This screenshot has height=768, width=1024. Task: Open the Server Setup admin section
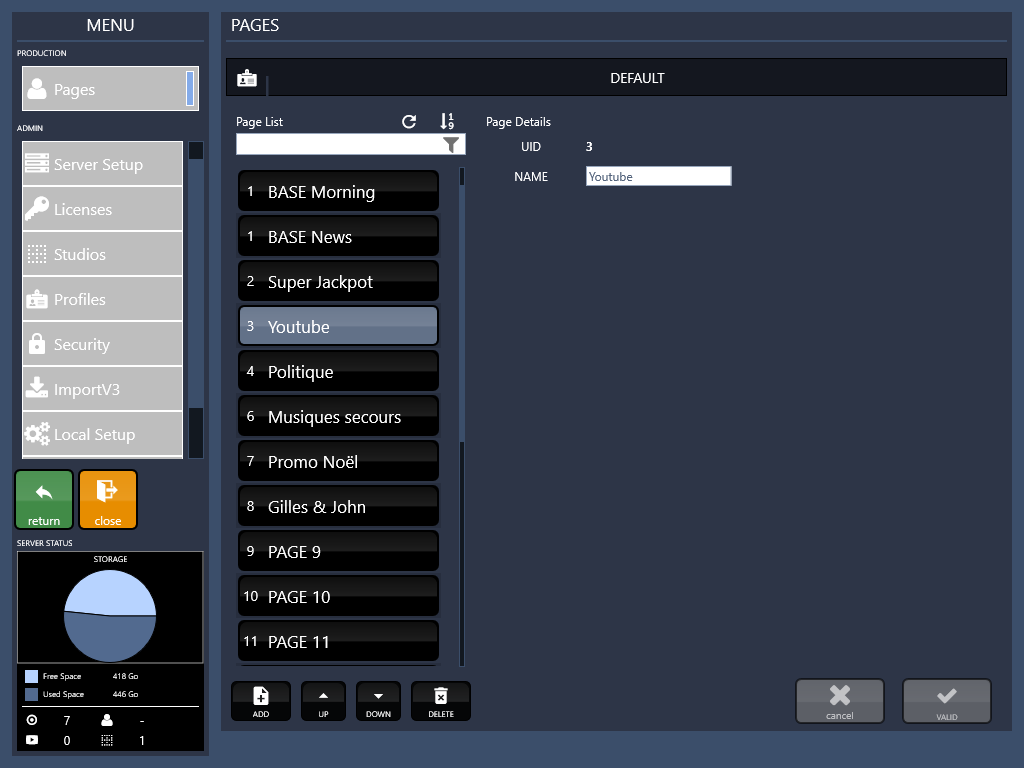point(101,163)
